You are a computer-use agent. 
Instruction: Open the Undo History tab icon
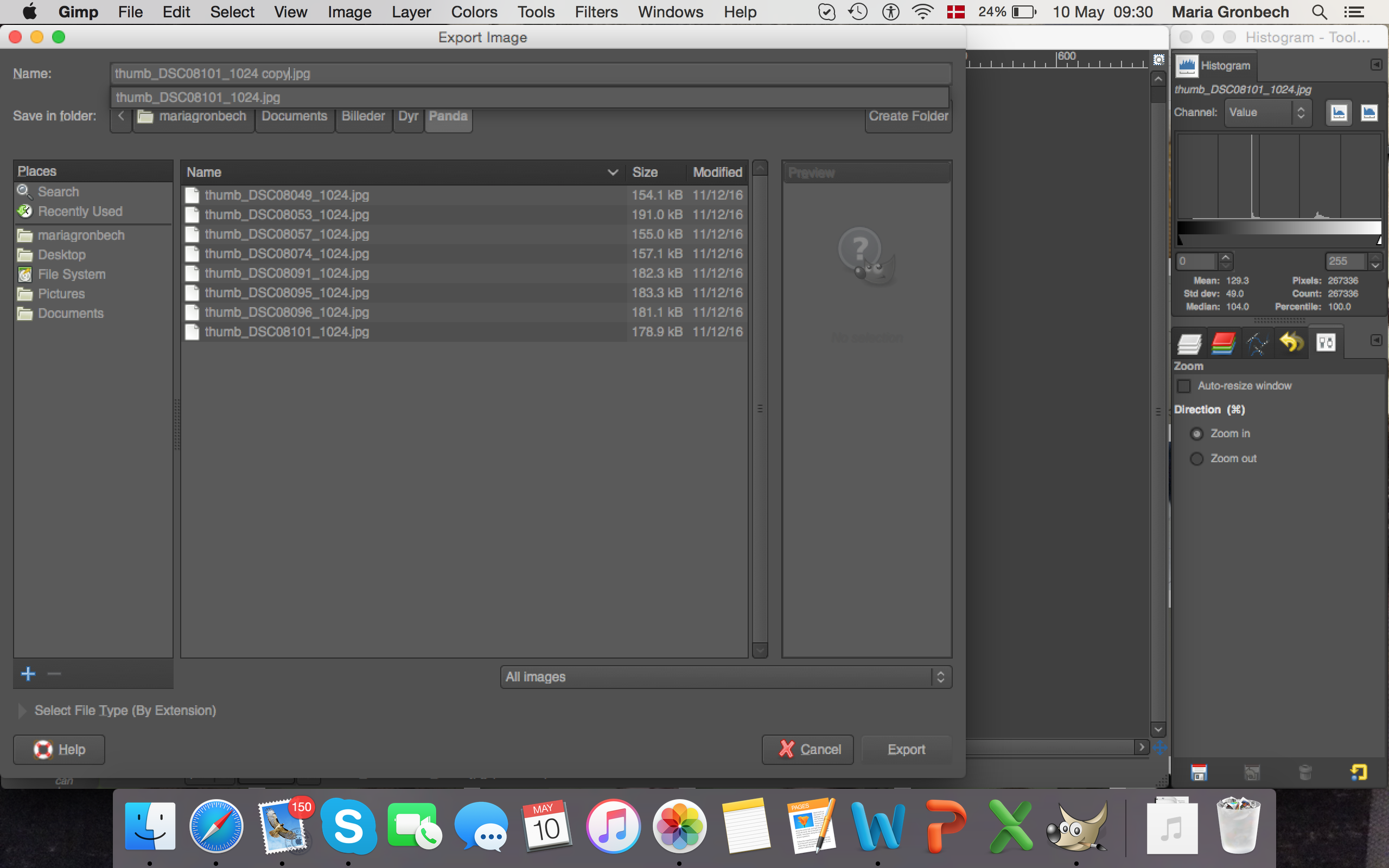pos(1291,343)
